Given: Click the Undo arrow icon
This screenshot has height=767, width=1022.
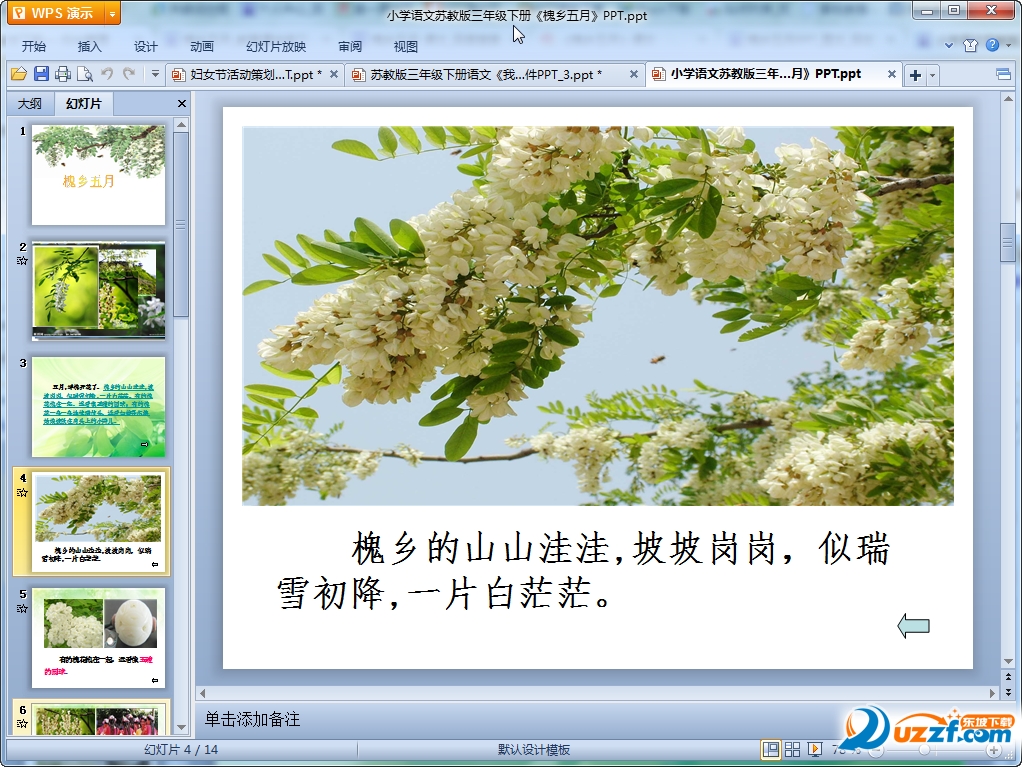Looking at the screenshot, I should pos(107,74).
